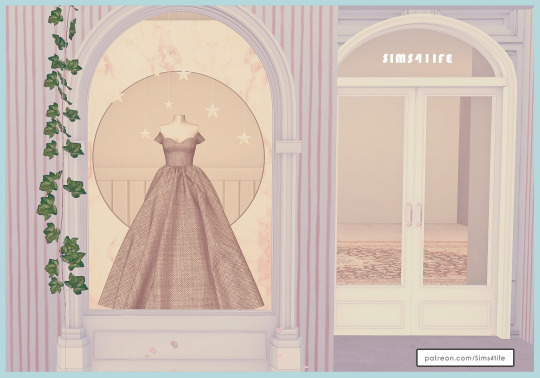Click the double door handles
540x378 pixels.
pyautogui.click(x=414, y=215)
